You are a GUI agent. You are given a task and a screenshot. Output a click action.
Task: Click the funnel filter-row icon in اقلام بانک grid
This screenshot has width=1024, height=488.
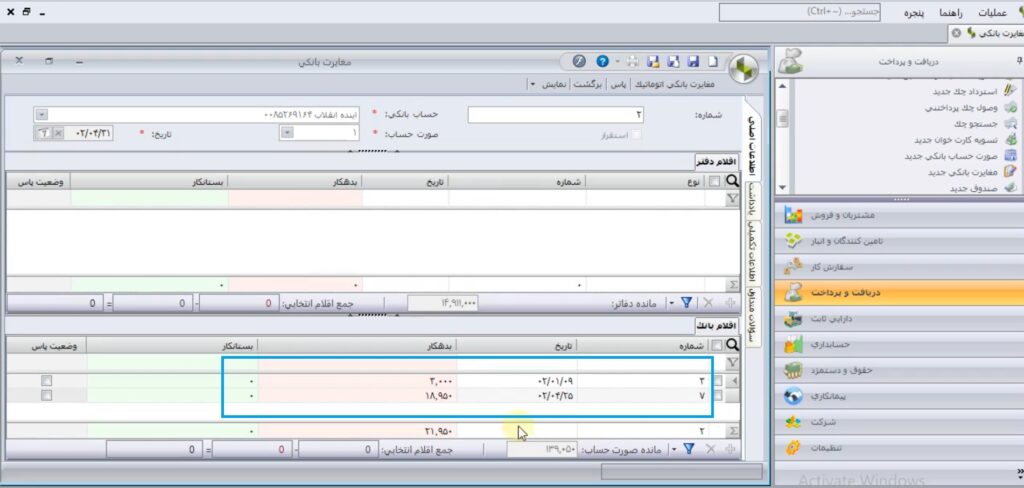click(x=732, y=362)
